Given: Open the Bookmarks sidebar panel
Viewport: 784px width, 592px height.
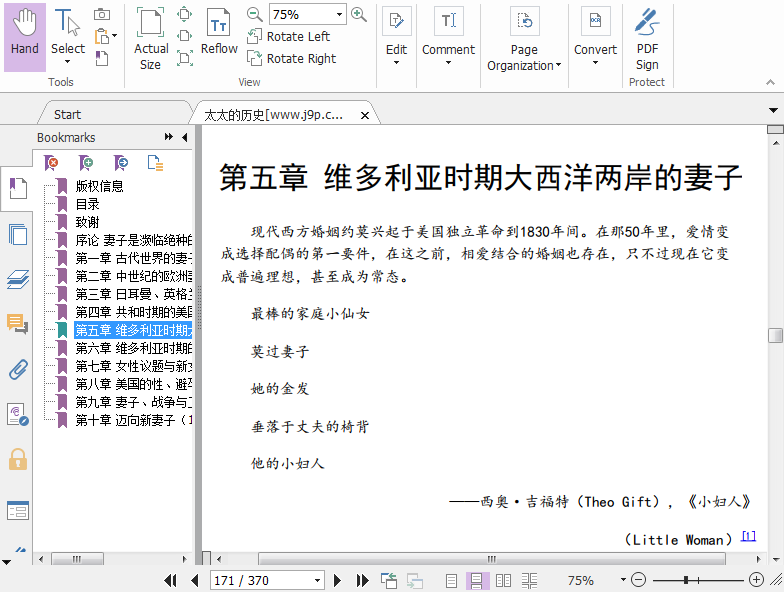Looking at the screenshot, I should (18, 188).
